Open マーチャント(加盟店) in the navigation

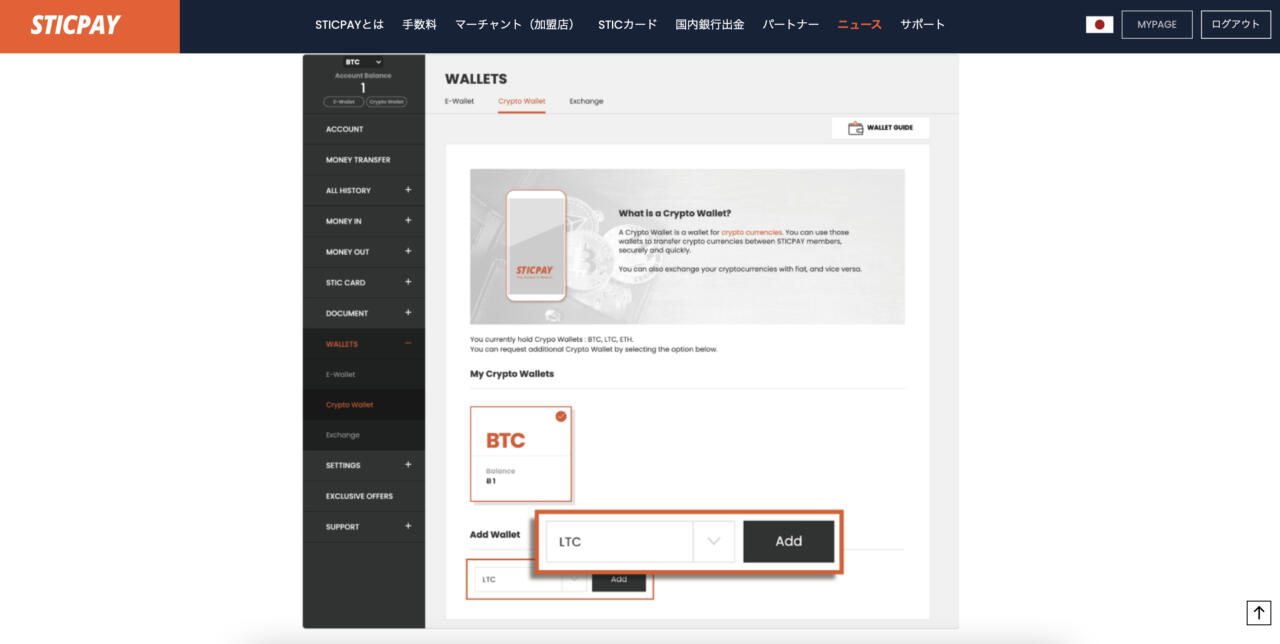point(517,25)
